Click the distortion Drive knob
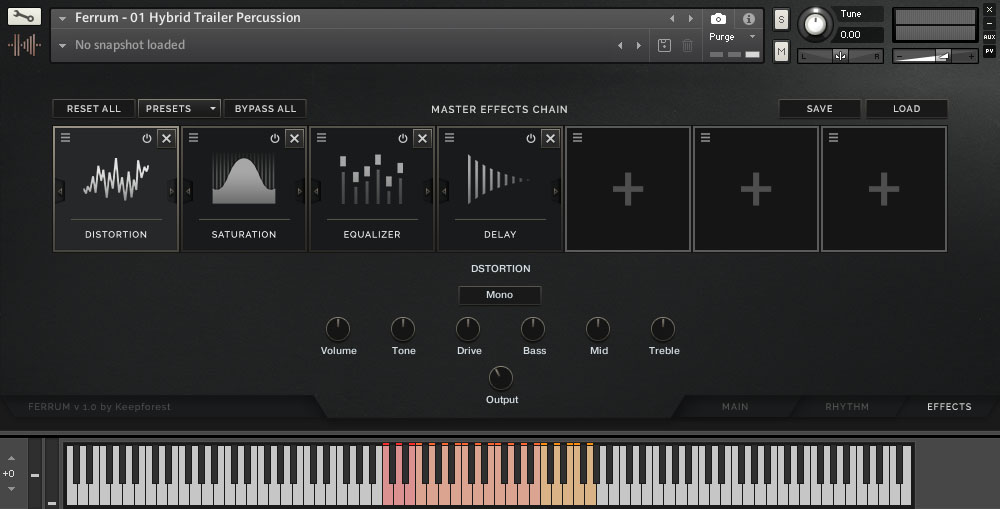 (x=468, y=329)
